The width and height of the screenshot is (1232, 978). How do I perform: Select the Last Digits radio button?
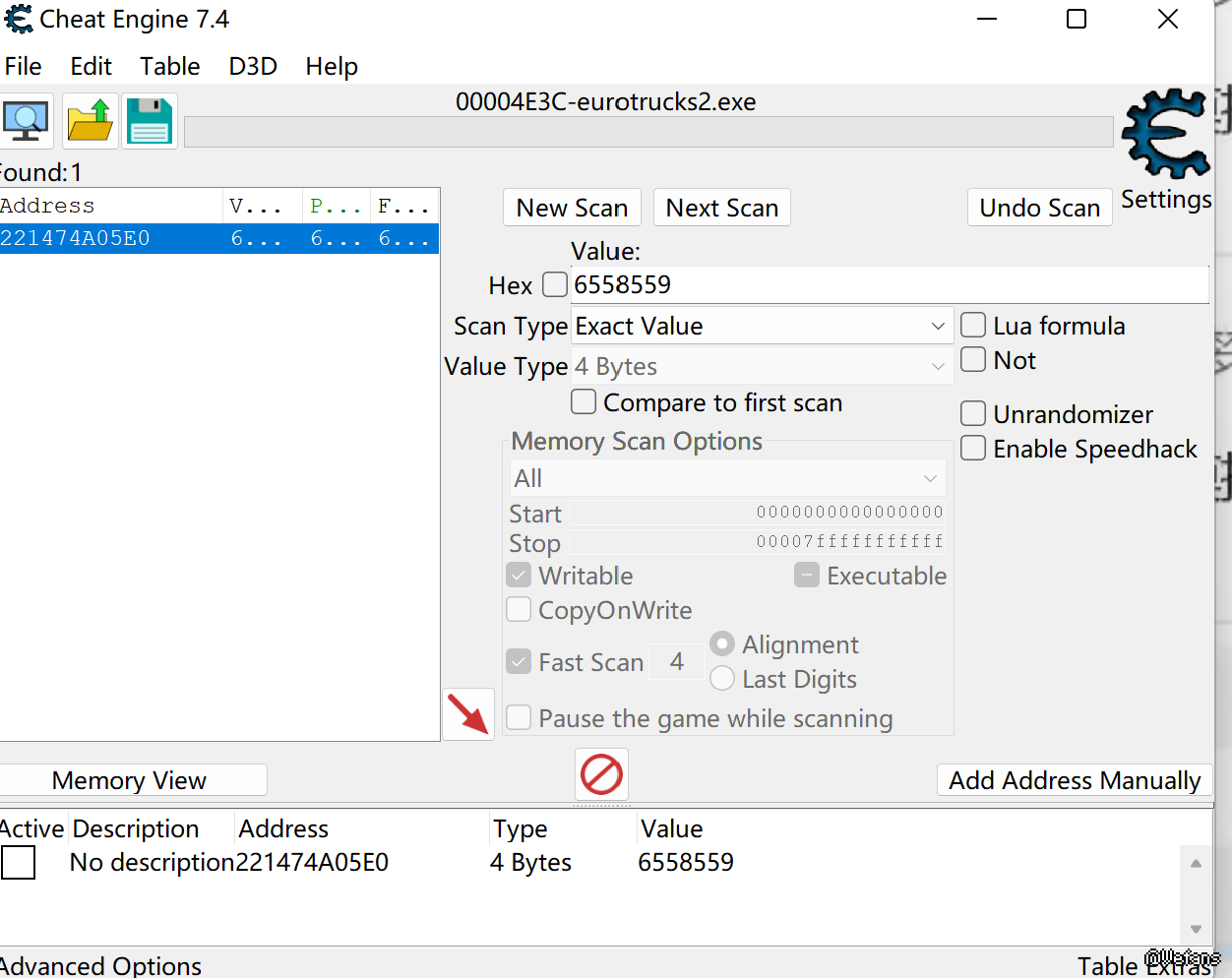pos(722,678)
